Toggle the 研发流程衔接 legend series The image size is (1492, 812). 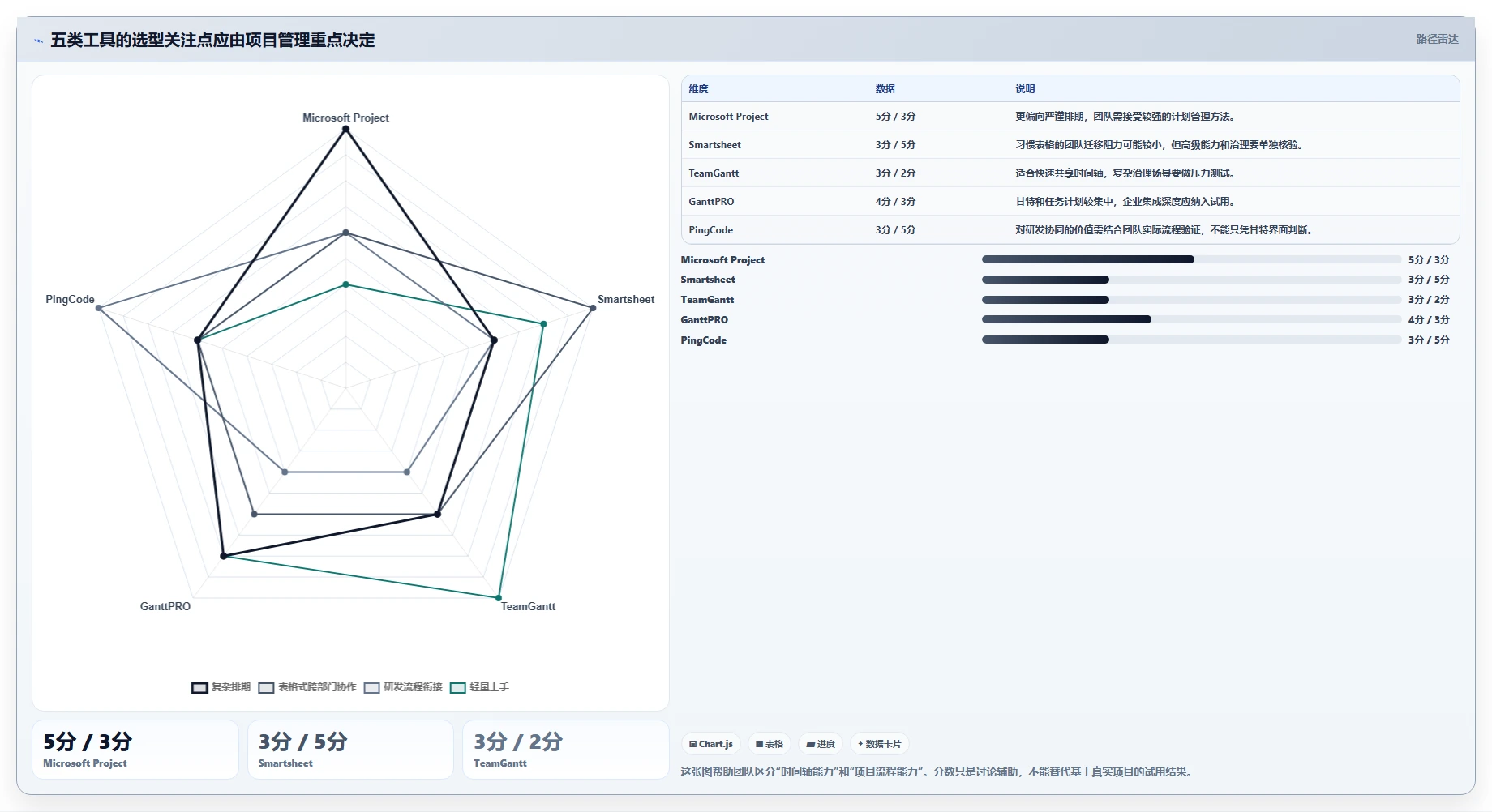click(x=403, y=687)
